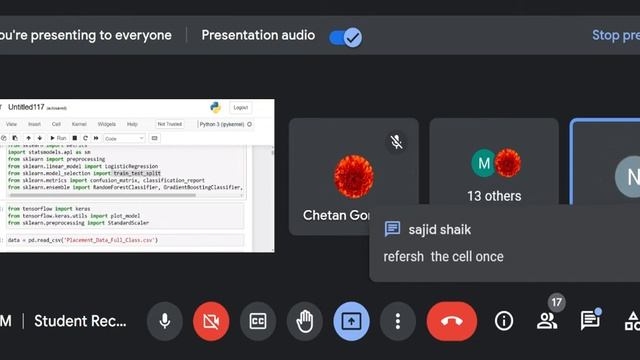
Task: Click the tensorflow keras import cell
Action: coord(125,216)
